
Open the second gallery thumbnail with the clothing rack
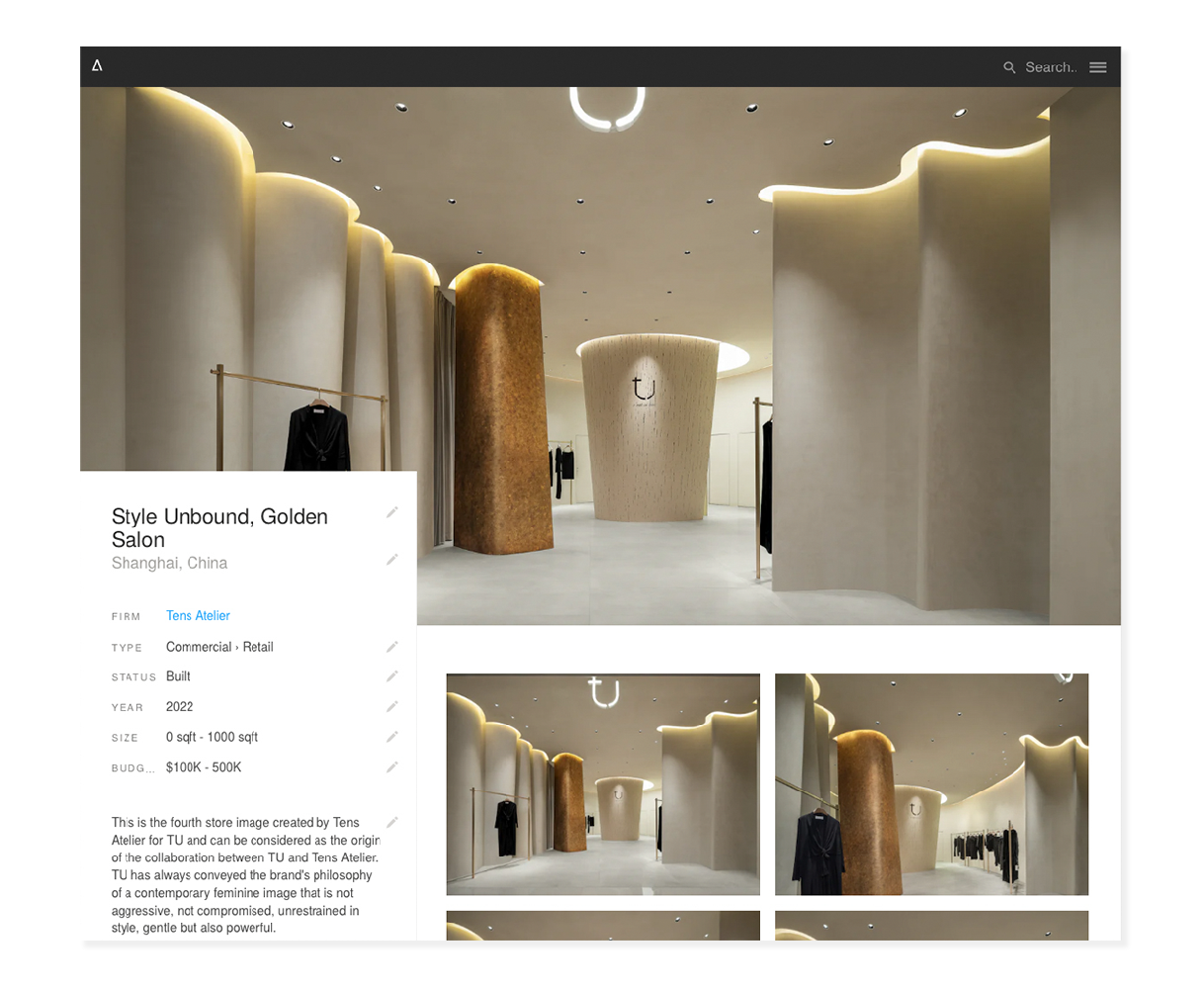pyautogui.click(x=931, y=784)
